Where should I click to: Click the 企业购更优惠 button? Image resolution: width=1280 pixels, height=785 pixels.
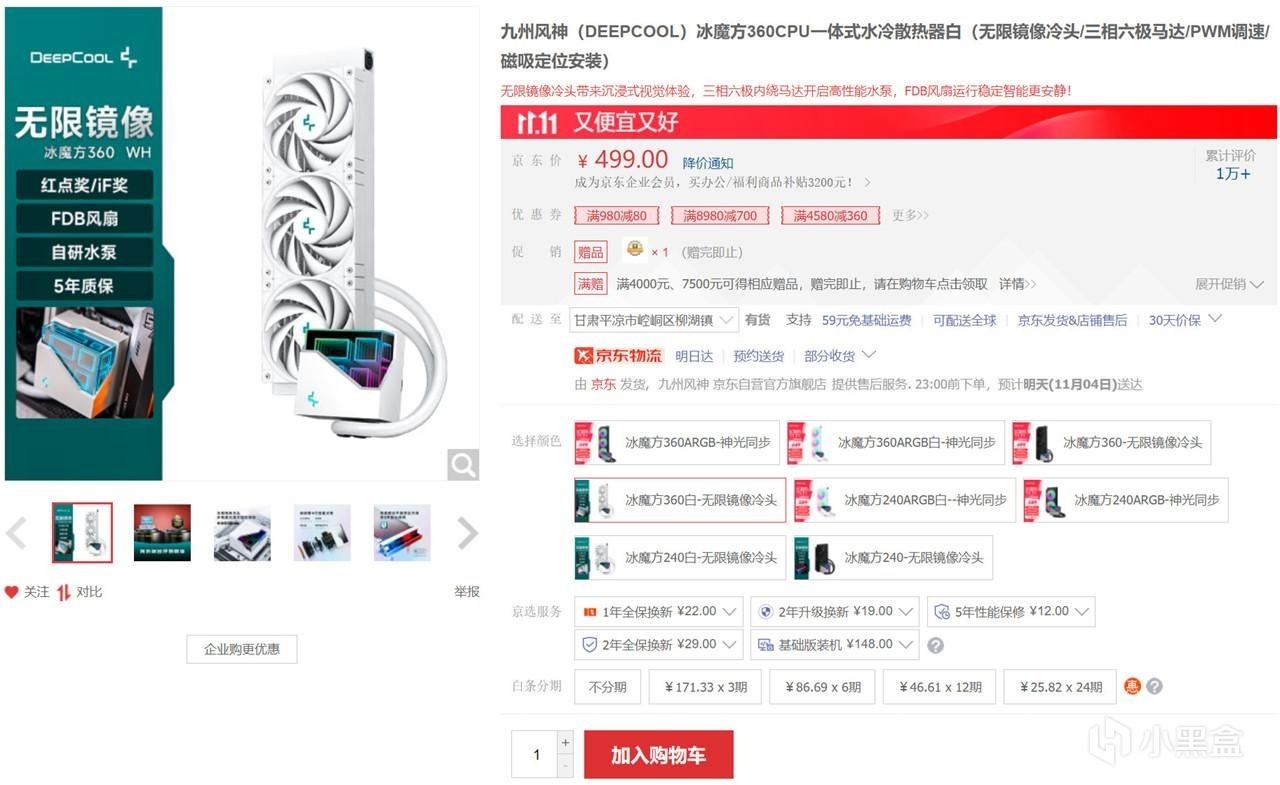(242, 649)
